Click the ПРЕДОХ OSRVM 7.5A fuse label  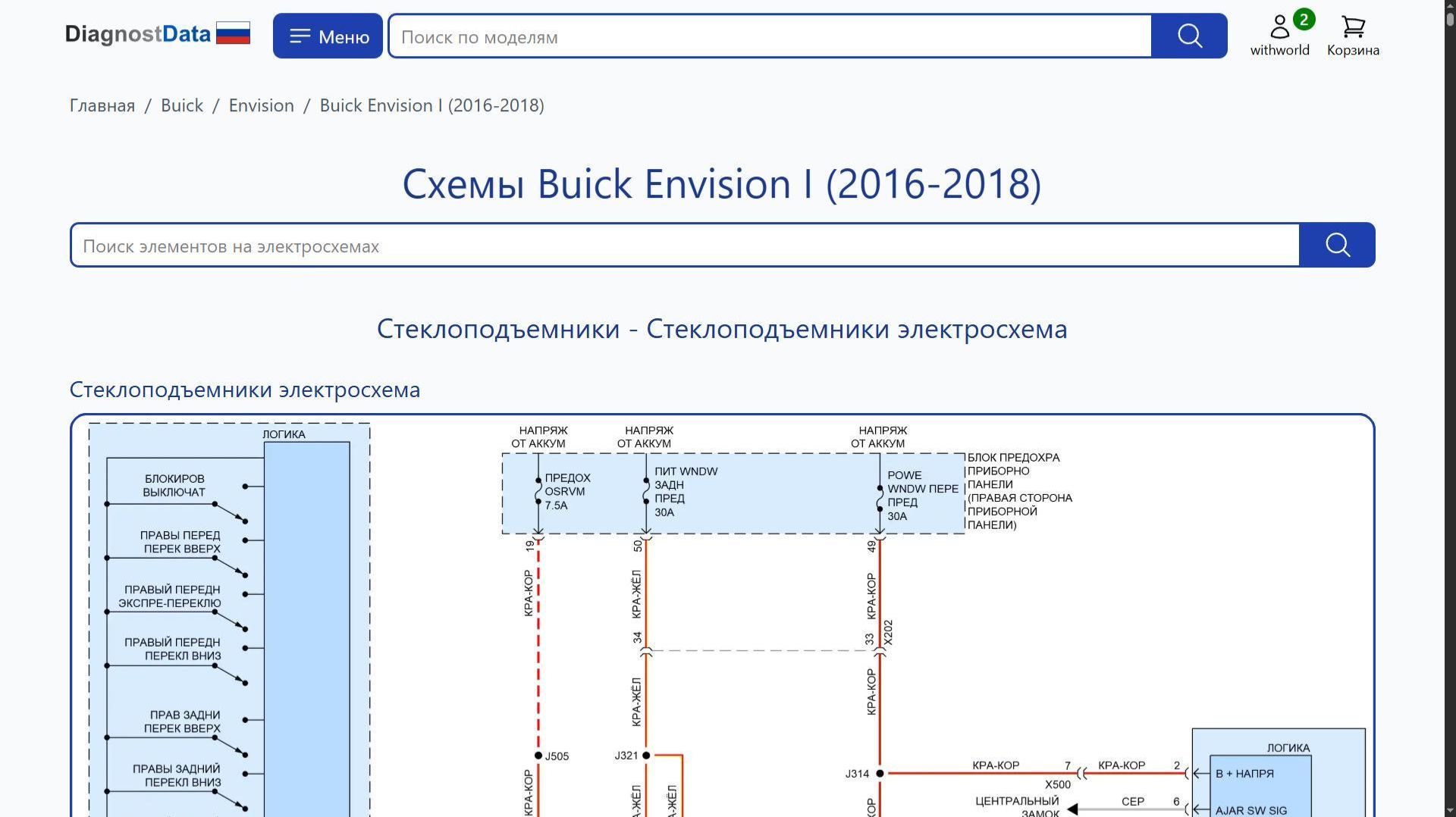567,491
